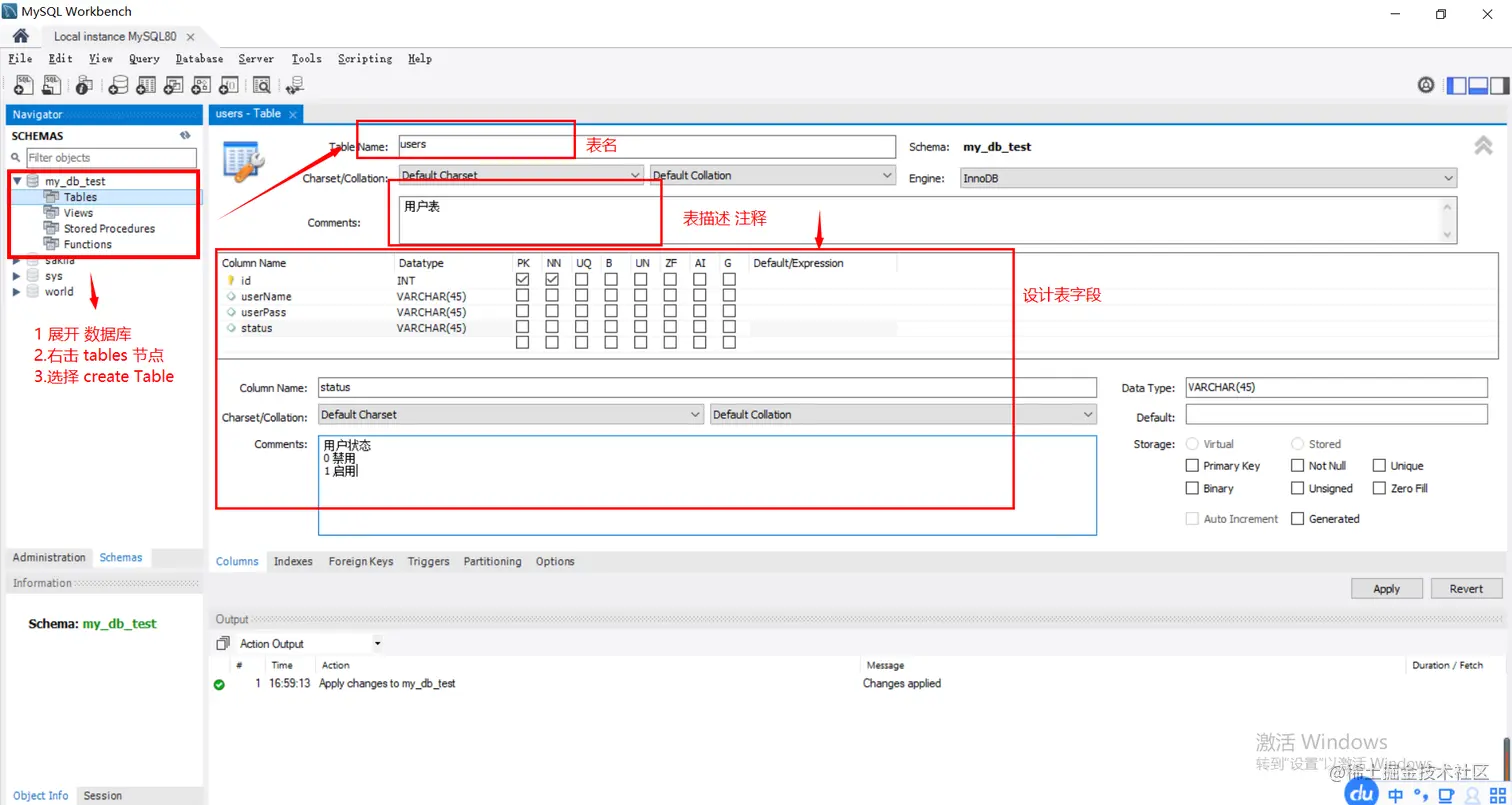Select the home tab icon
1512x805 pixels.
[20, 34]
